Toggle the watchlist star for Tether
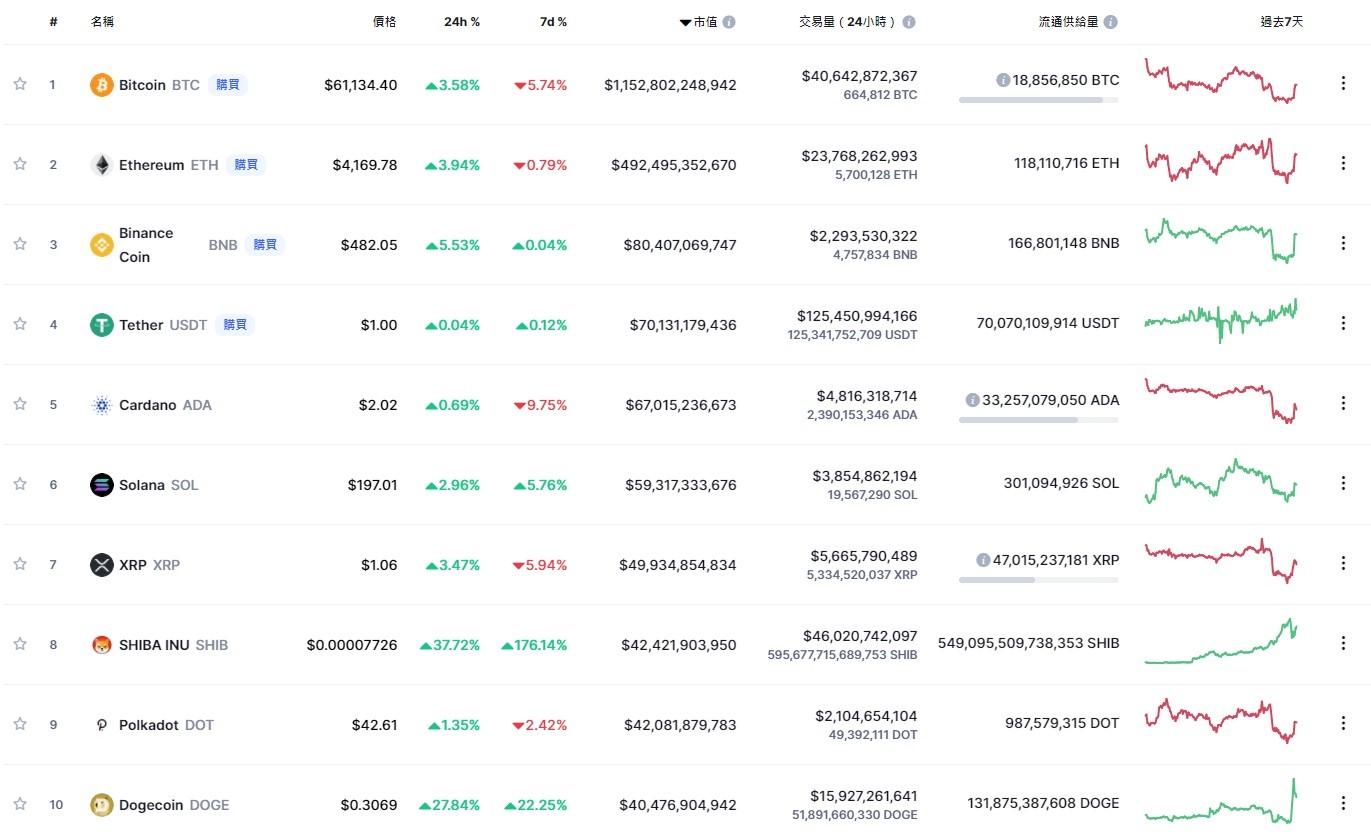 tap(20, 324)
